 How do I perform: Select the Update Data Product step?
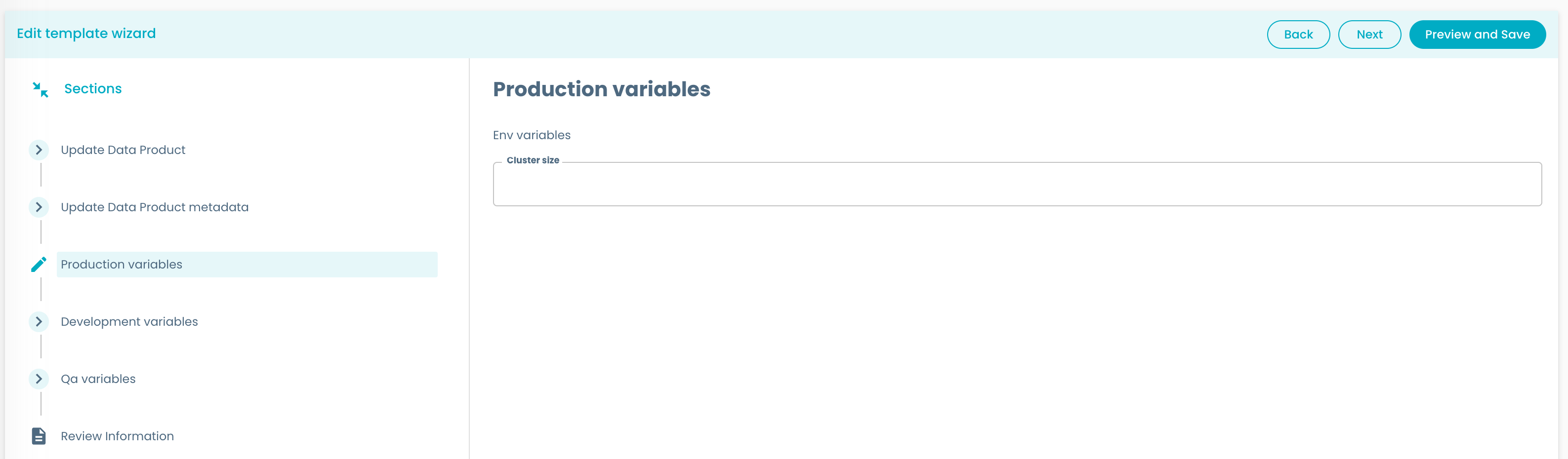click(123, 150)
